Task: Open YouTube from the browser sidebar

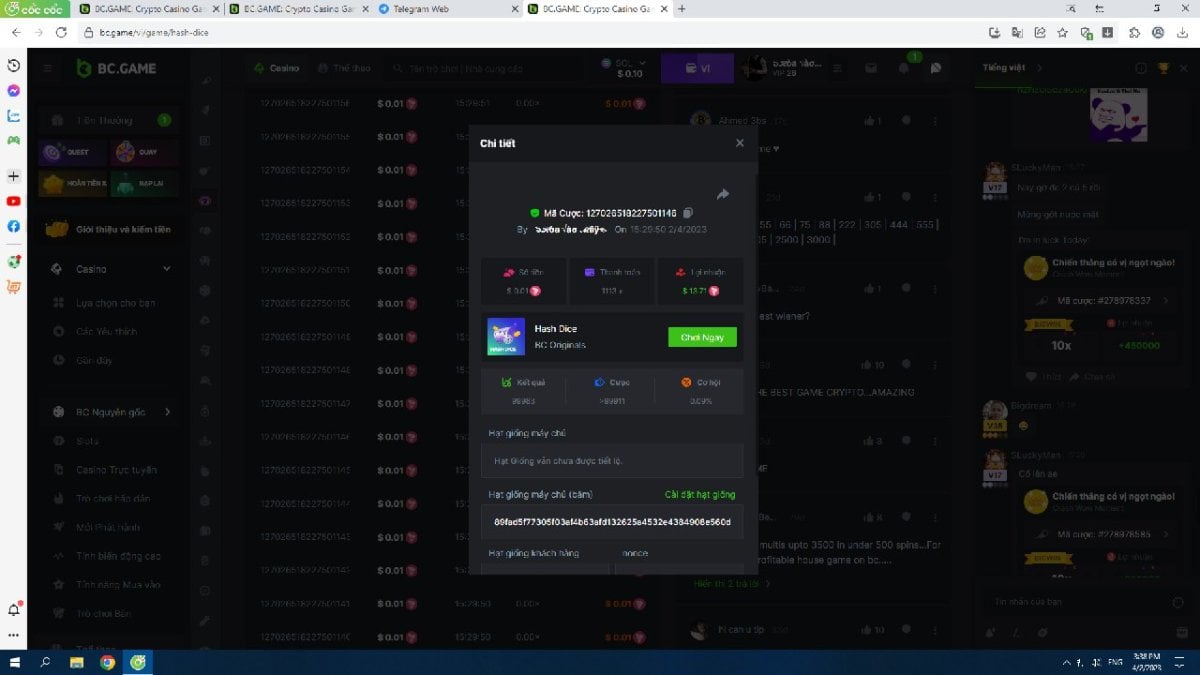Action: (x=13, y=201)
